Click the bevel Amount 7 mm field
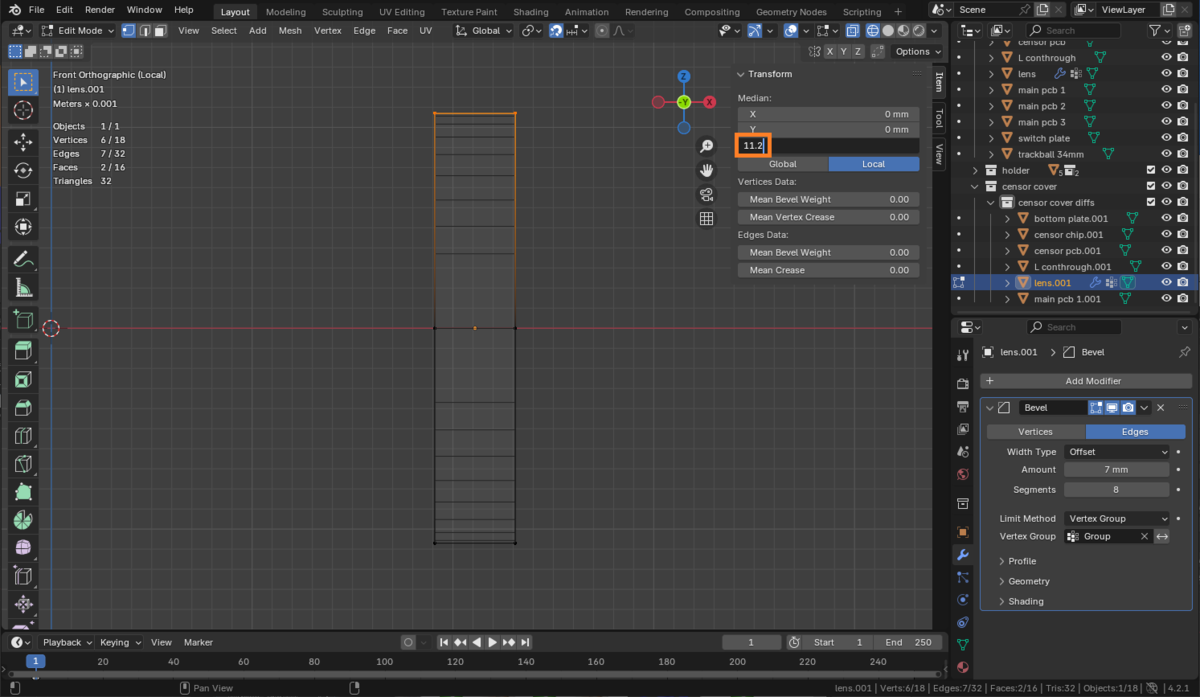1200x697 pixels. pos(1116,470)
